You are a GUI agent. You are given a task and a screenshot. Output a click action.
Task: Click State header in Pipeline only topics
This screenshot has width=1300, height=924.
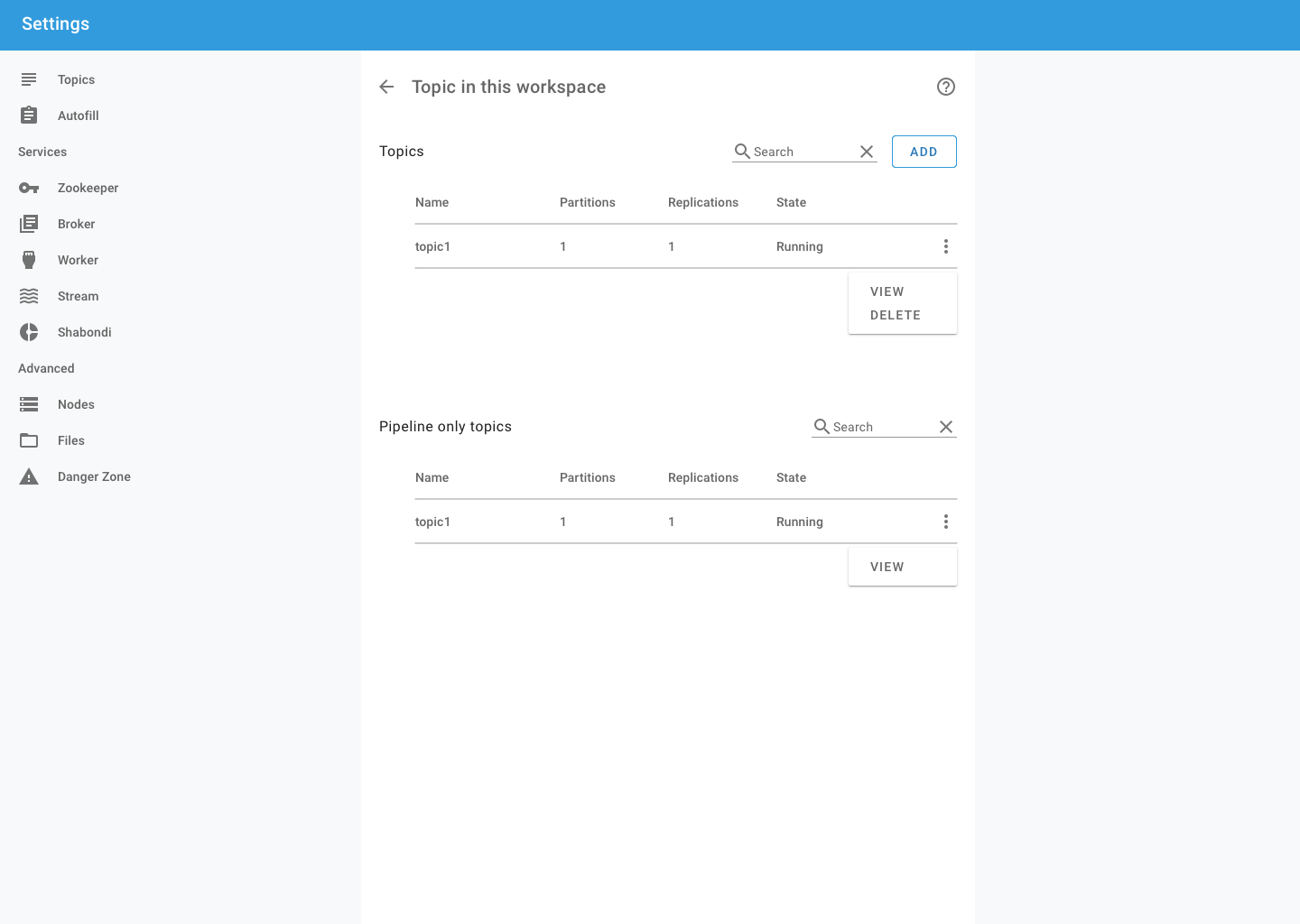pyautogui.click(x=792, y=477)
